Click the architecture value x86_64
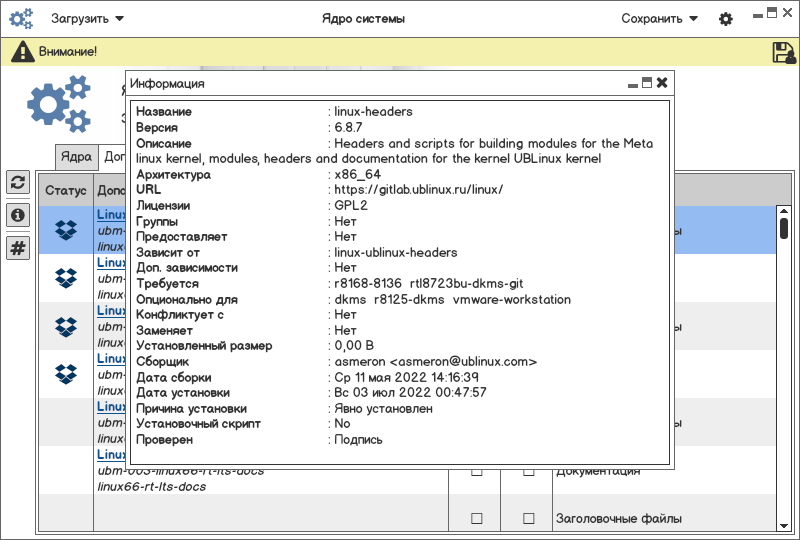Viewport: 800px width, 540px height. (358, 175)
